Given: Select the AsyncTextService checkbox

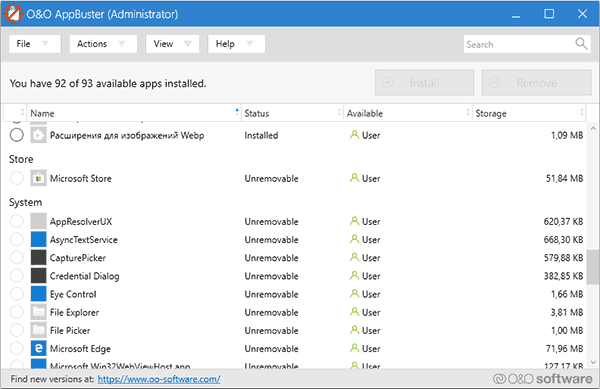Looking at the screenshot, I should click(x=16, y=239).
